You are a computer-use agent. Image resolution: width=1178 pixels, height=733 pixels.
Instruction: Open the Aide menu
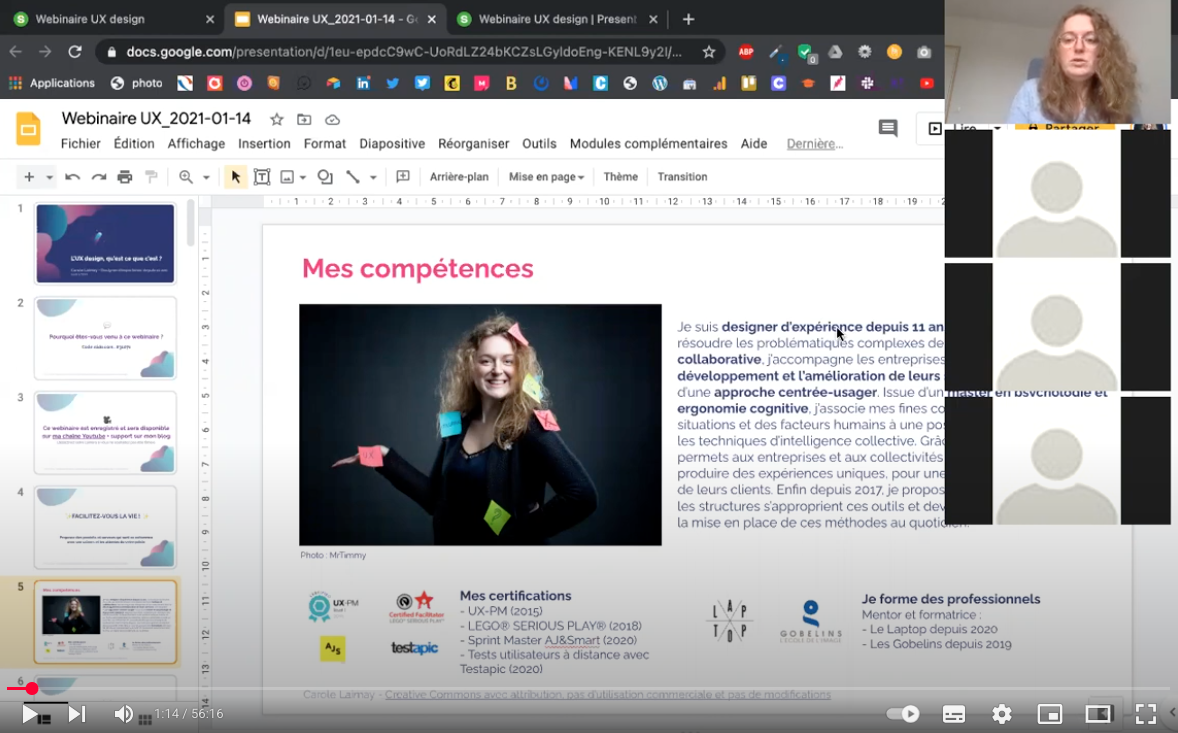754,143
